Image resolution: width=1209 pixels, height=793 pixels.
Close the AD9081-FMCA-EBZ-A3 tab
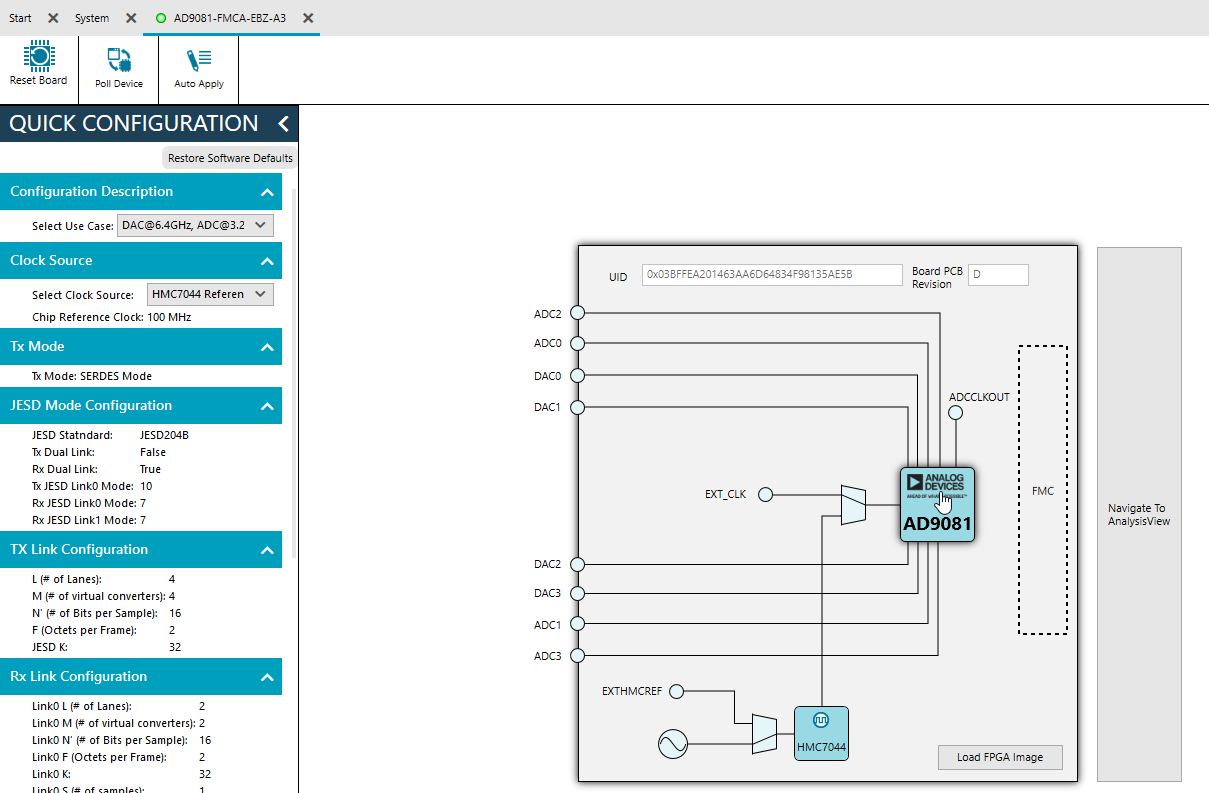pos(308,18)
